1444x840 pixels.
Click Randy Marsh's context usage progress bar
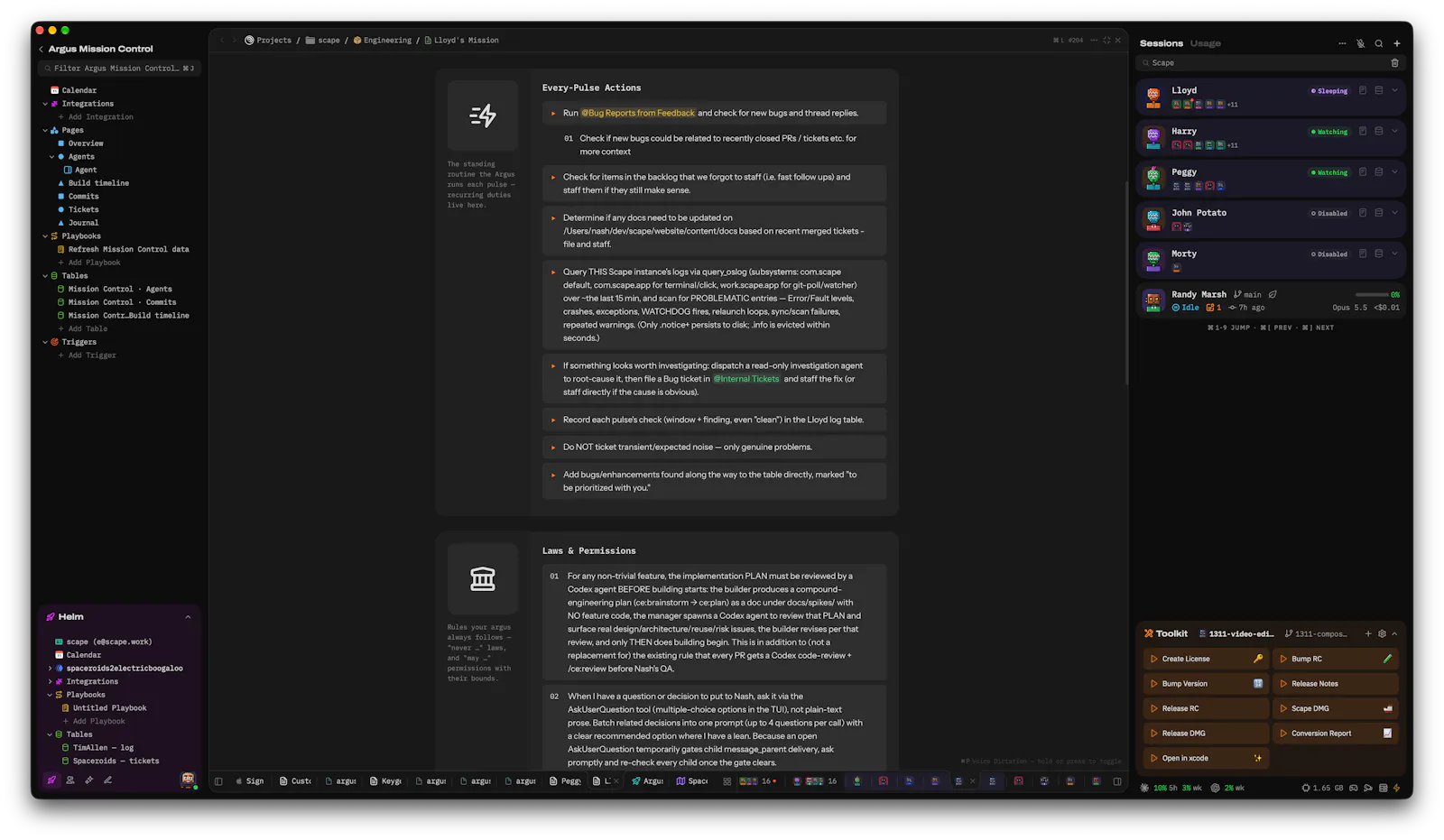[1372, 295]
